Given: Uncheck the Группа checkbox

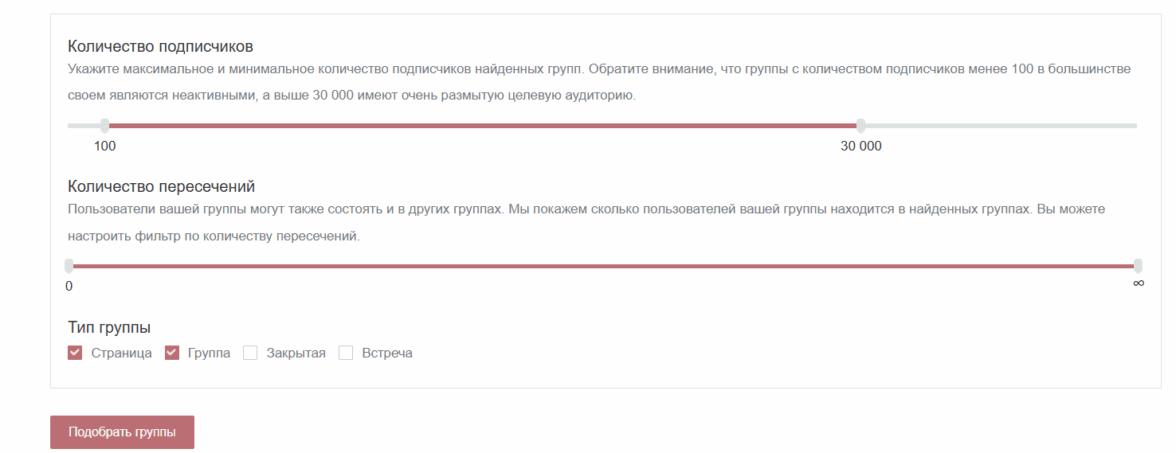Looking at the screenshot, I should [172, 353].
